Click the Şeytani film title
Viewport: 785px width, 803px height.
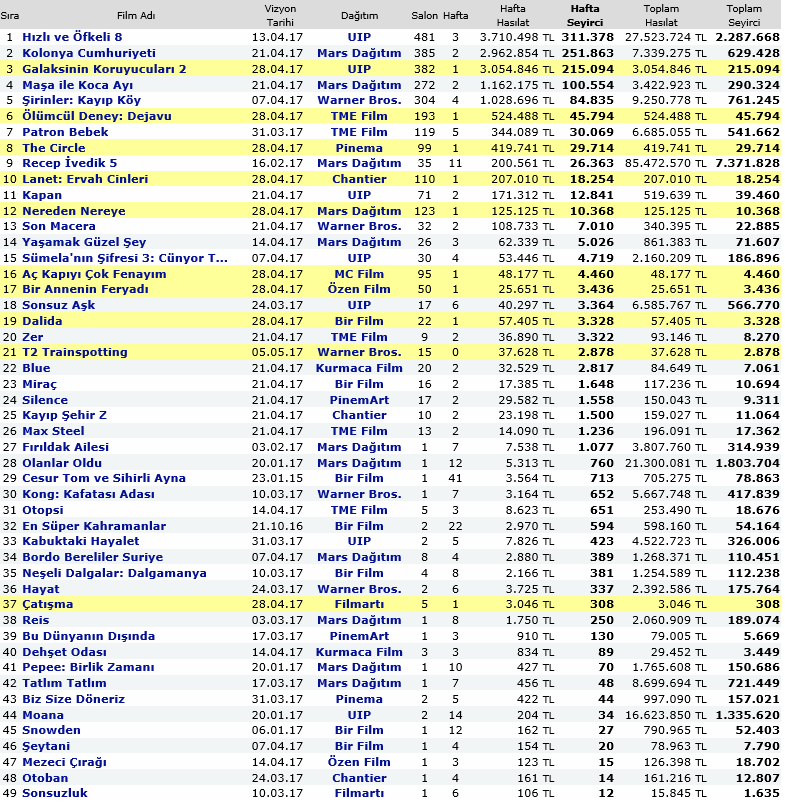pyautogui.click(x=46, y=746)
